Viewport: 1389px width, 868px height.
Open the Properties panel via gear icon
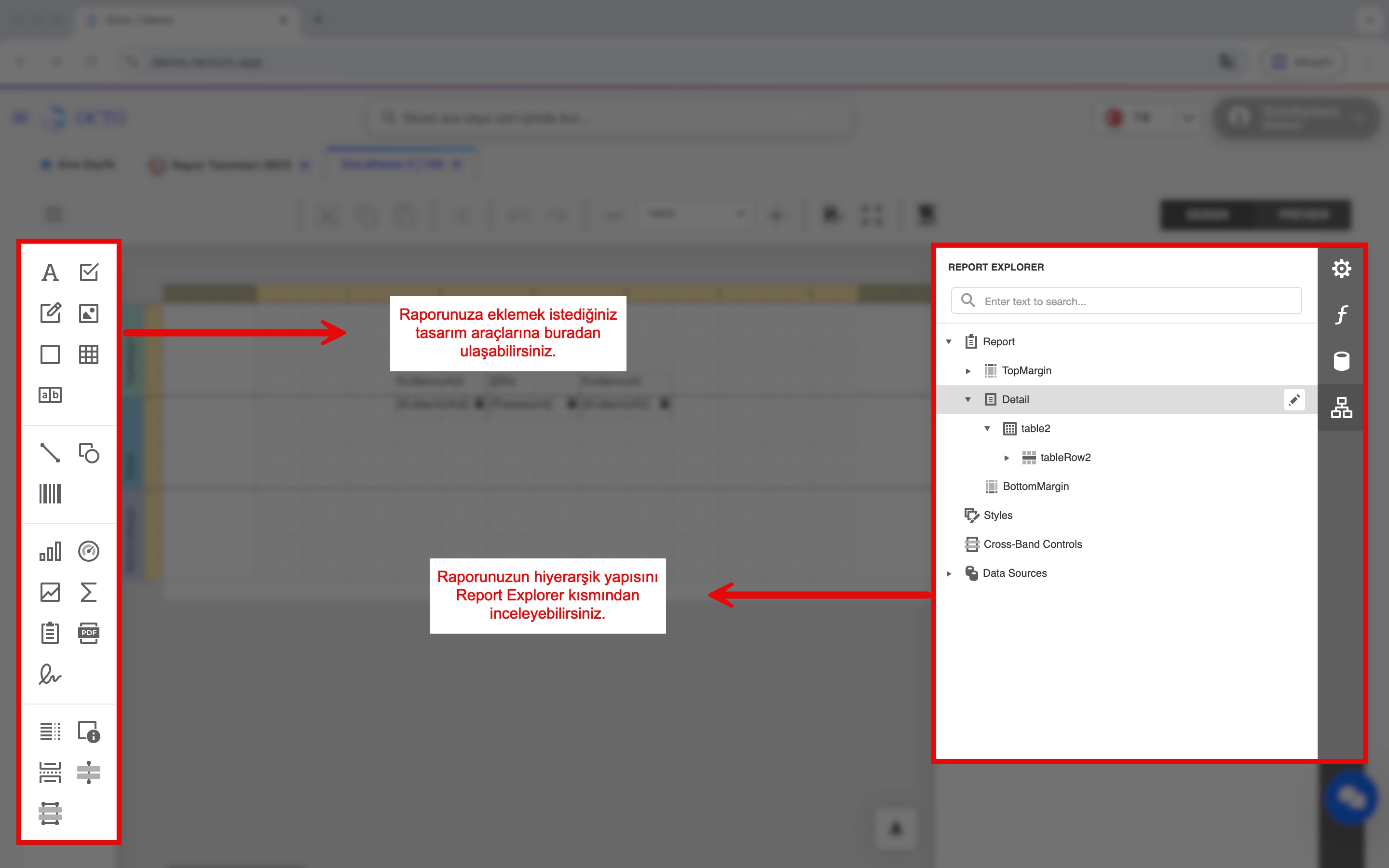click(x=1341, y=268)
